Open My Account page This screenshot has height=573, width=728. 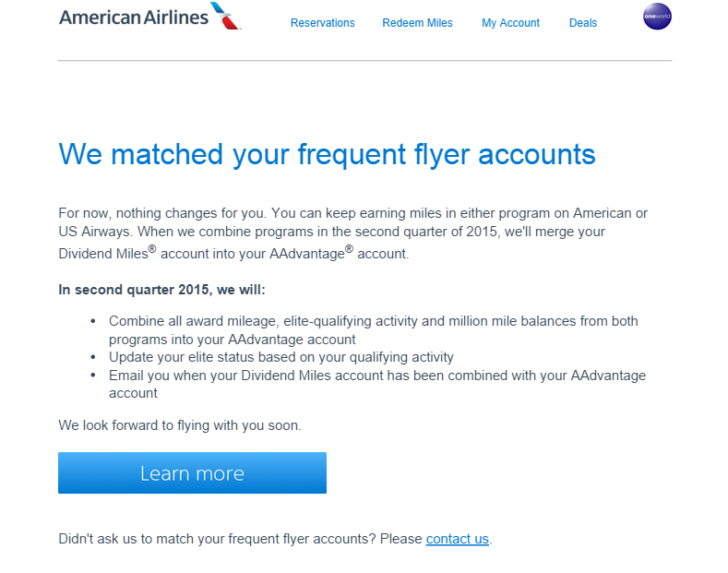(510, 23)
